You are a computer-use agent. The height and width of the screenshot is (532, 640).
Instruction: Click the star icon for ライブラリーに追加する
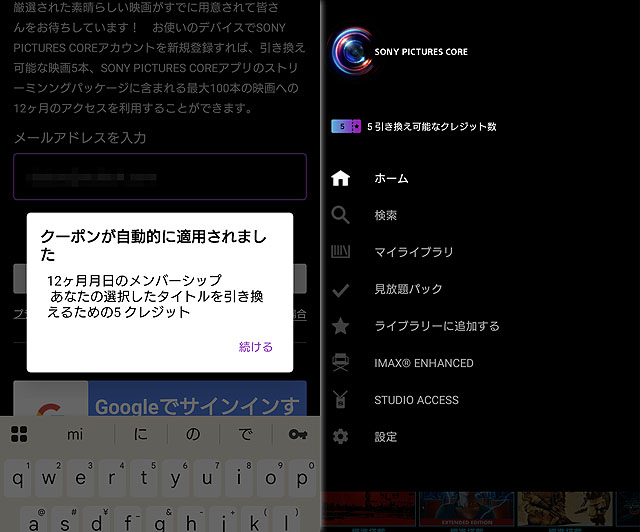(x=340, y=326)
